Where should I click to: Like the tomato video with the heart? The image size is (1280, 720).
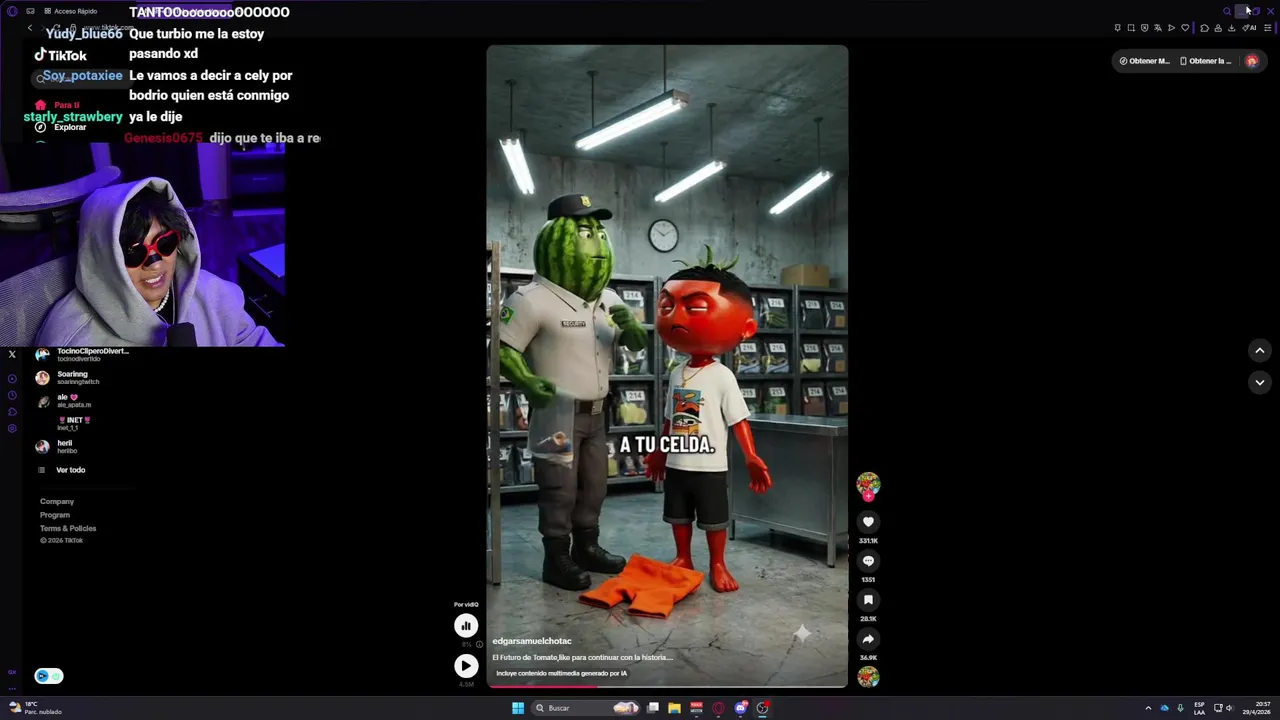coord(868,522)
